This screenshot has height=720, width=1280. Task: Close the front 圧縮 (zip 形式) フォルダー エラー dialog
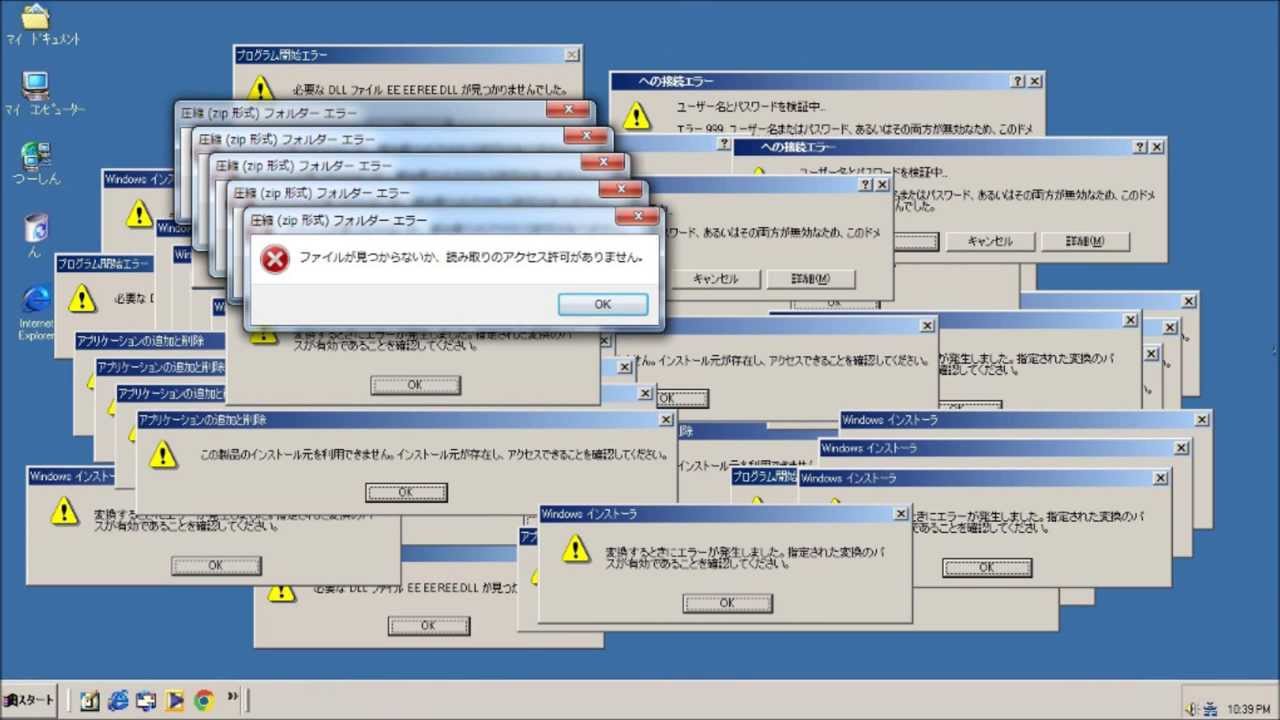pos(636,217)
